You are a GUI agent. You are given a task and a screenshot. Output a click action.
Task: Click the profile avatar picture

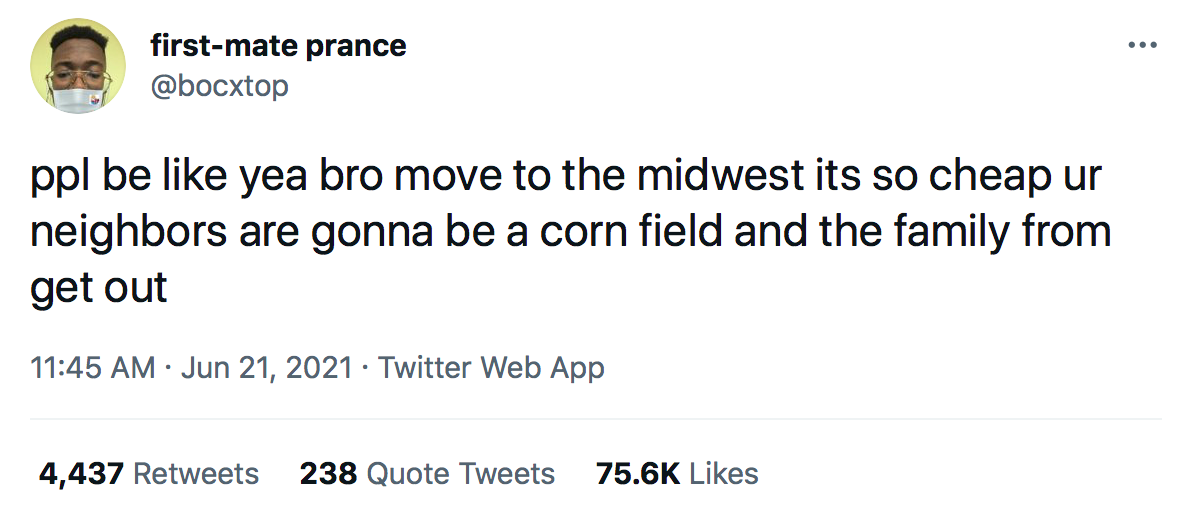(x=78, y=65)
